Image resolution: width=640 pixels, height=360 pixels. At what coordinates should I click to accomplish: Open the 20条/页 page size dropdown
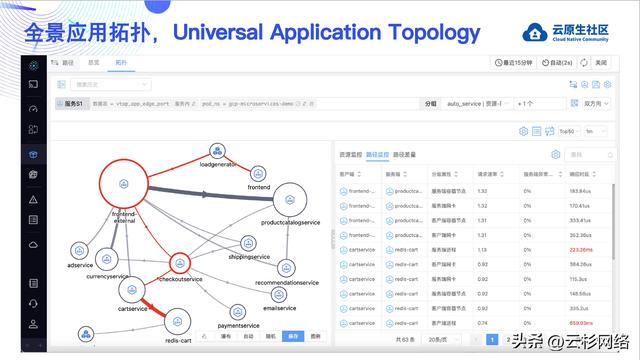[443, 340]
